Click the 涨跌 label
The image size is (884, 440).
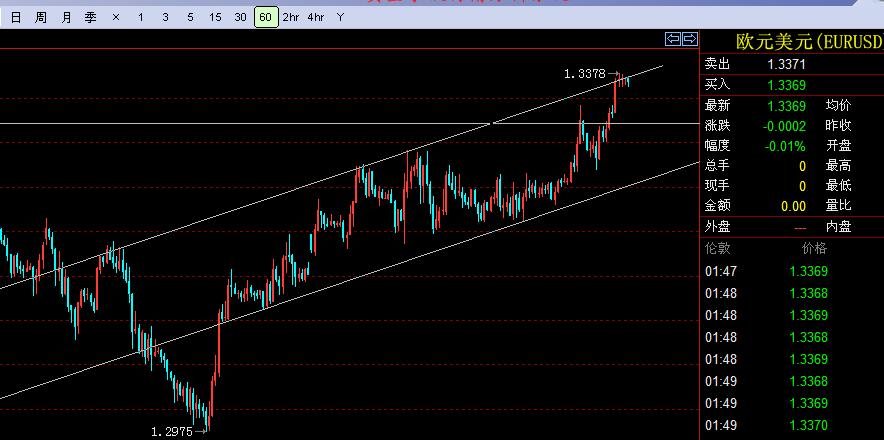coord(717,126)
